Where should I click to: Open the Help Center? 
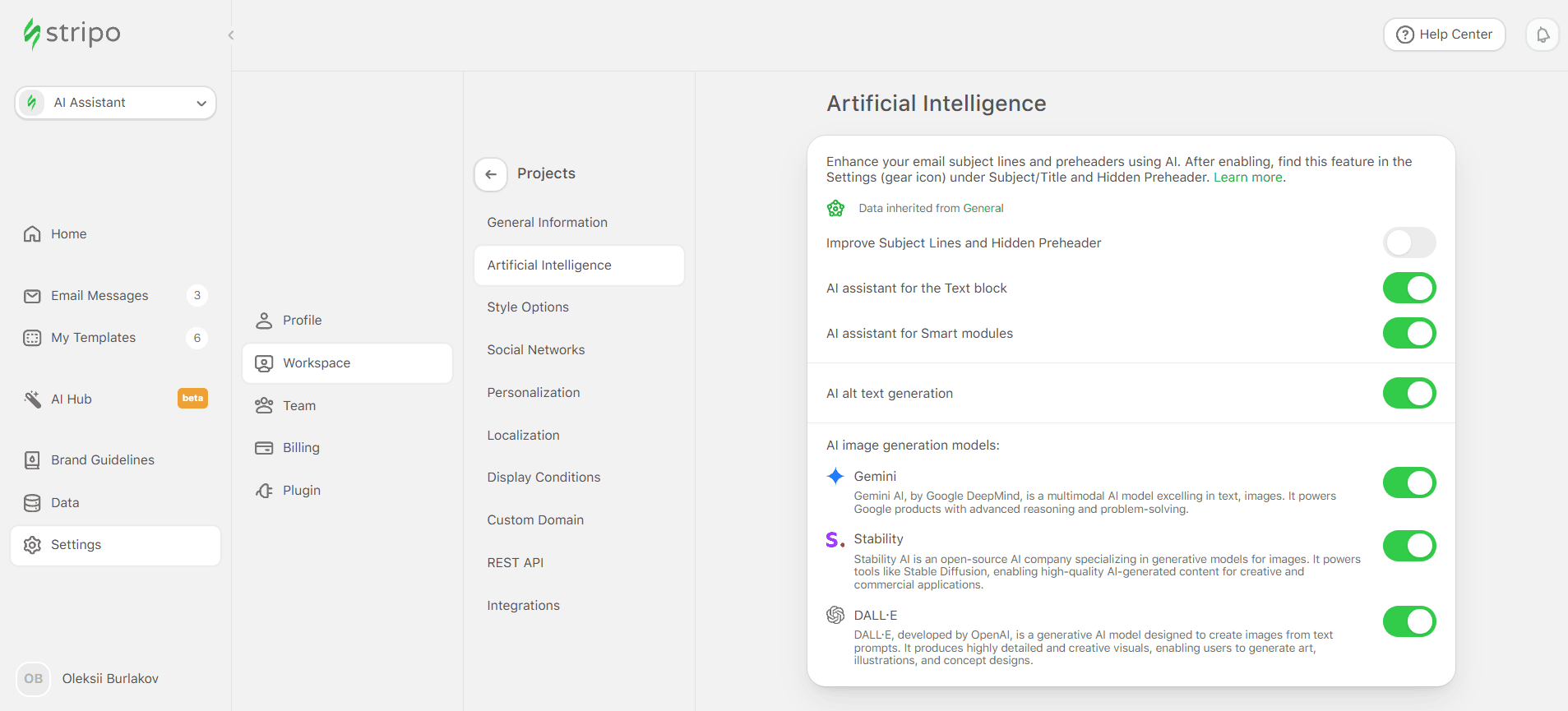1444,34
